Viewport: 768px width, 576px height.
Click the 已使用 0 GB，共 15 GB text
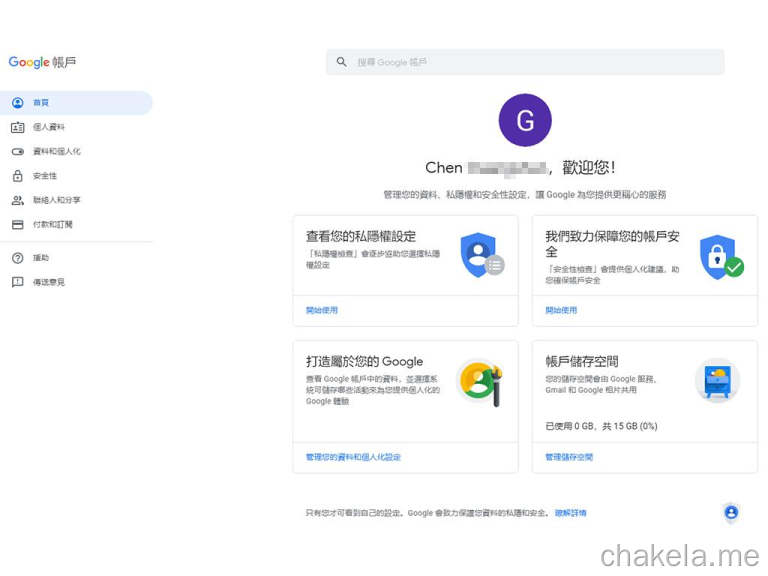(601, 426)
